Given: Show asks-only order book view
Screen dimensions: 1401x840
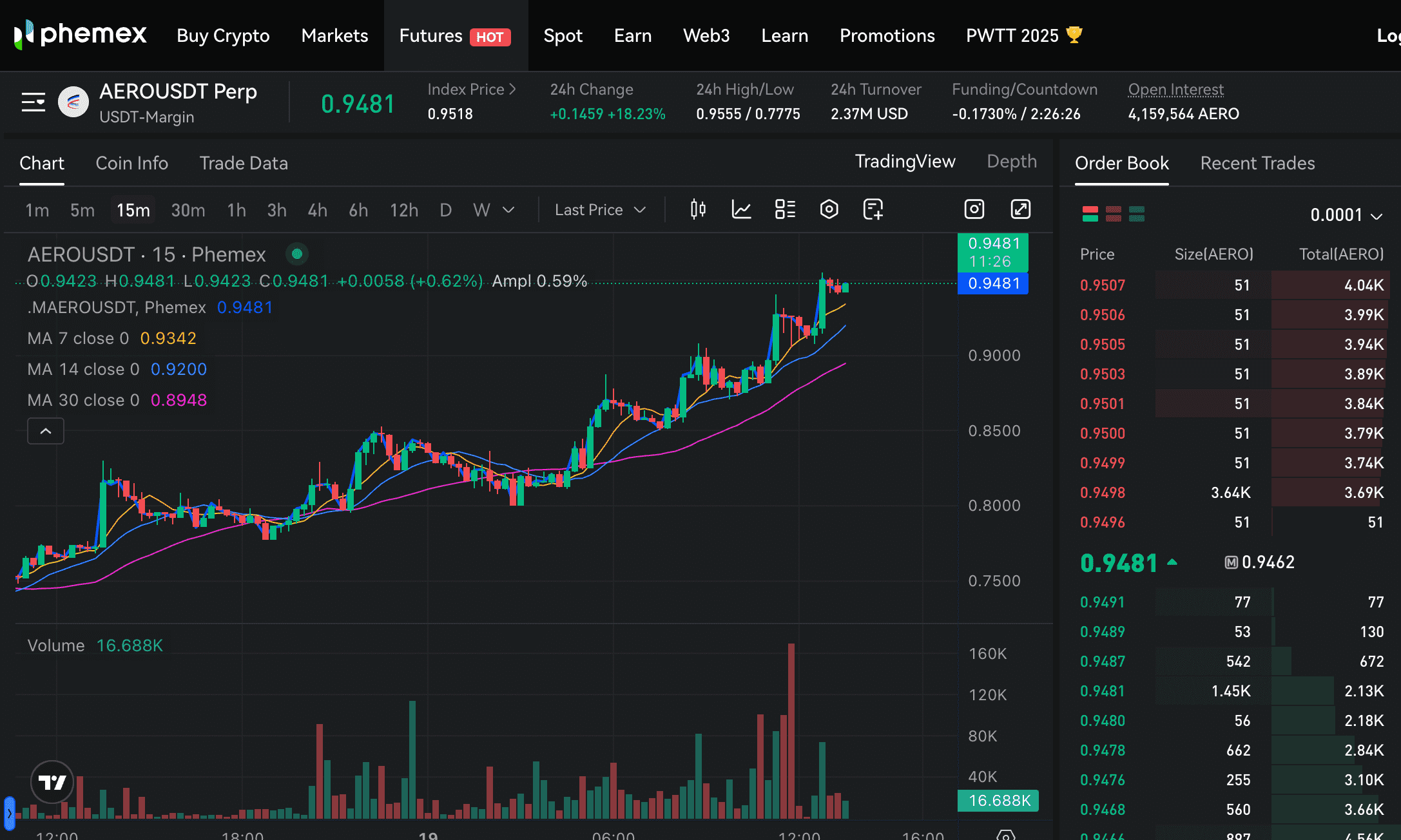Looking at the screenshot, I should pos(1114,214).
